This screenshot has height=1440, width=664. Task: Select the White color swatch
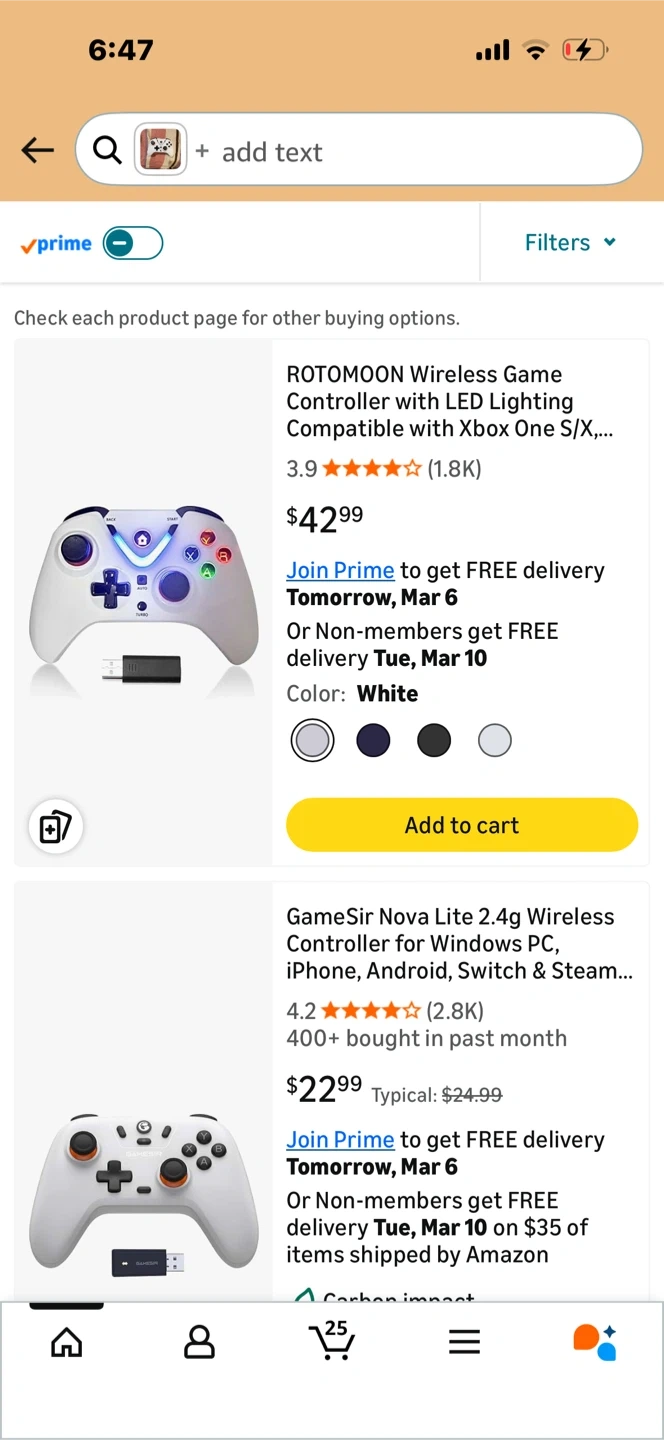(312, 741)
